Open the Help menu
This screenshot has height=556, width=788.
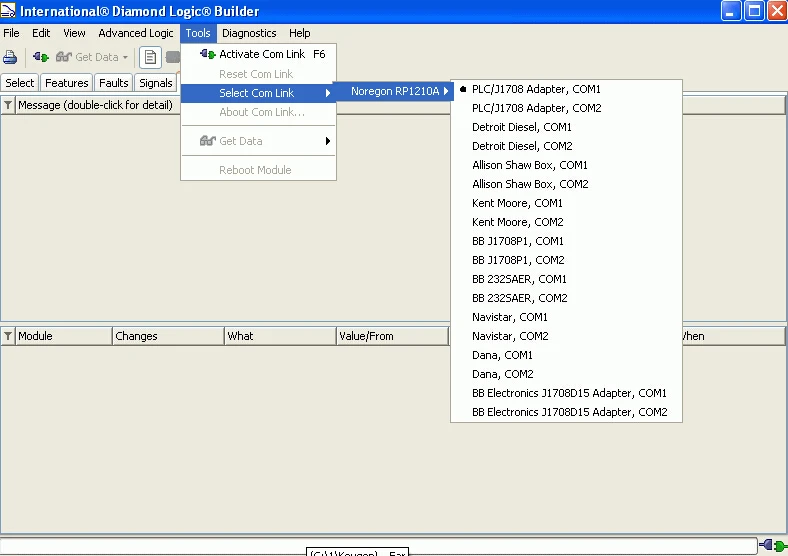[x=300, y=33]
